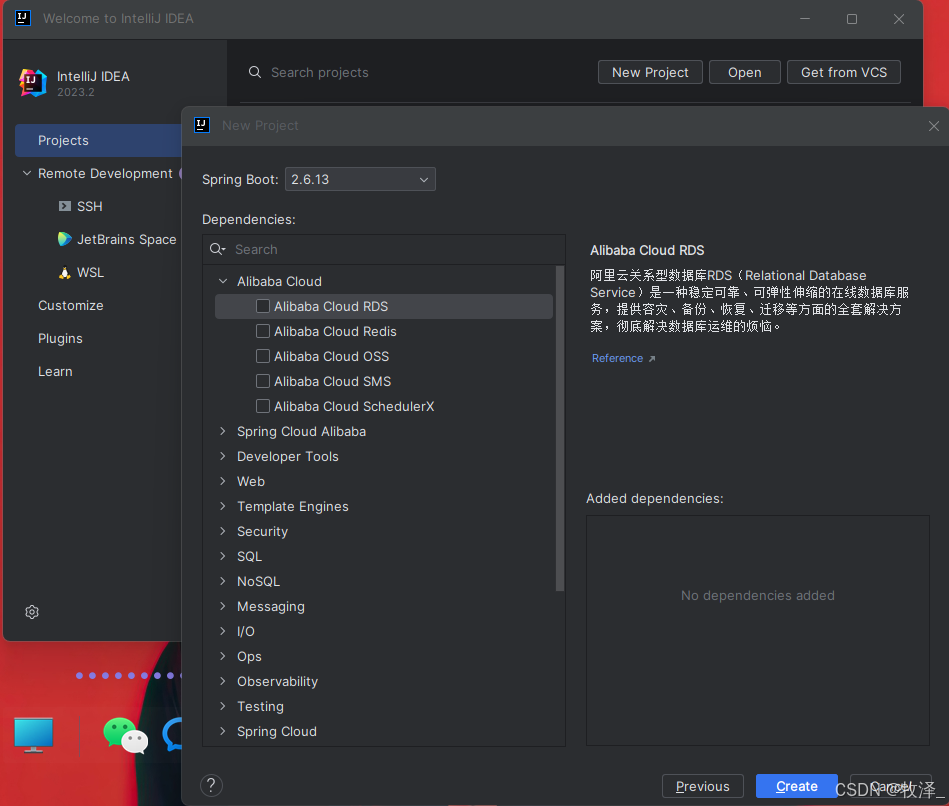The width and height of the screenshot is (949, 806).
Task: Click the SSH terminal icon
Action: coord(65,206)
